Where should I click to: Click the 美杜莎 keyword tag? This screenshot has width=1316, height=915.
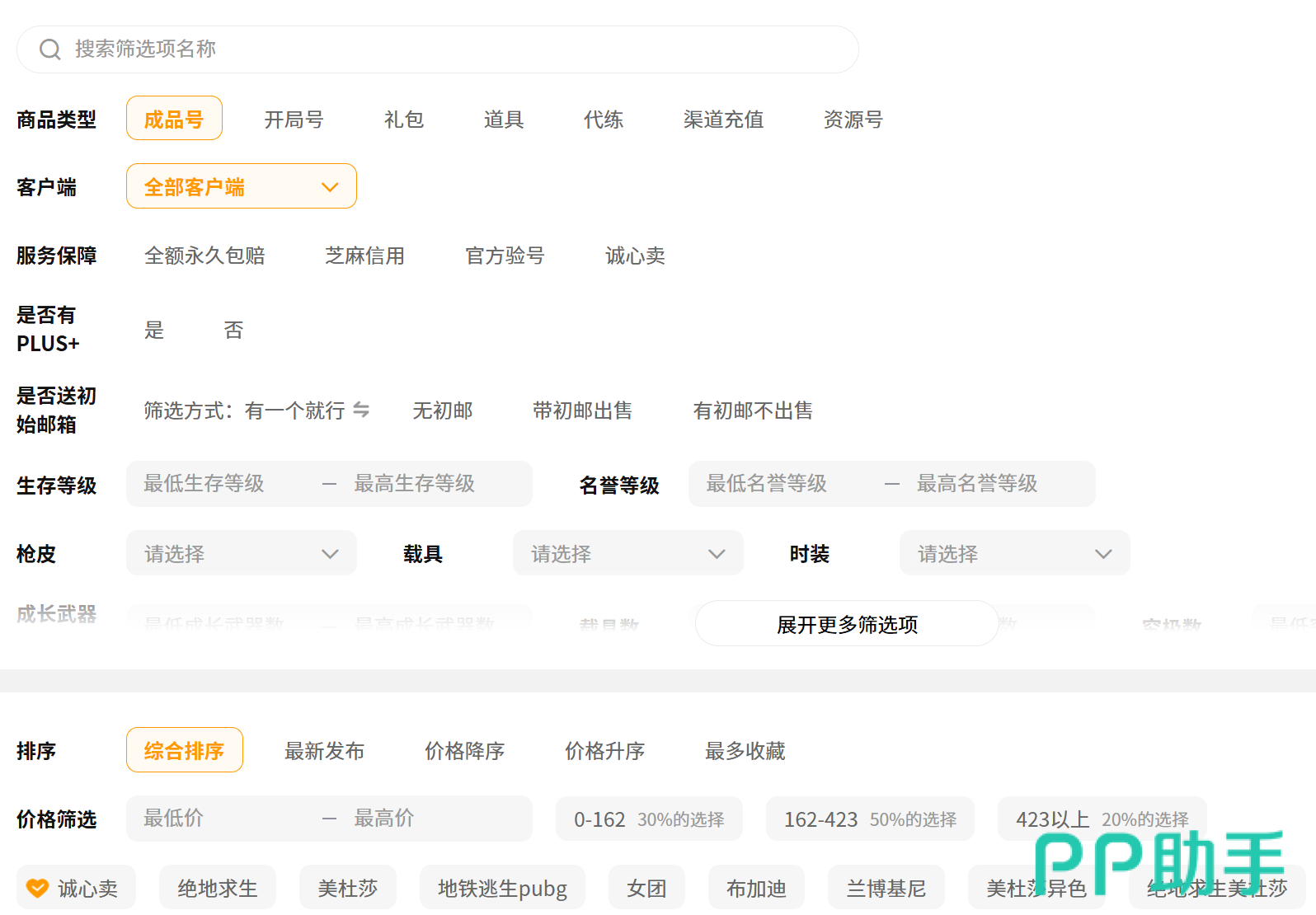(x=347, y=888)
